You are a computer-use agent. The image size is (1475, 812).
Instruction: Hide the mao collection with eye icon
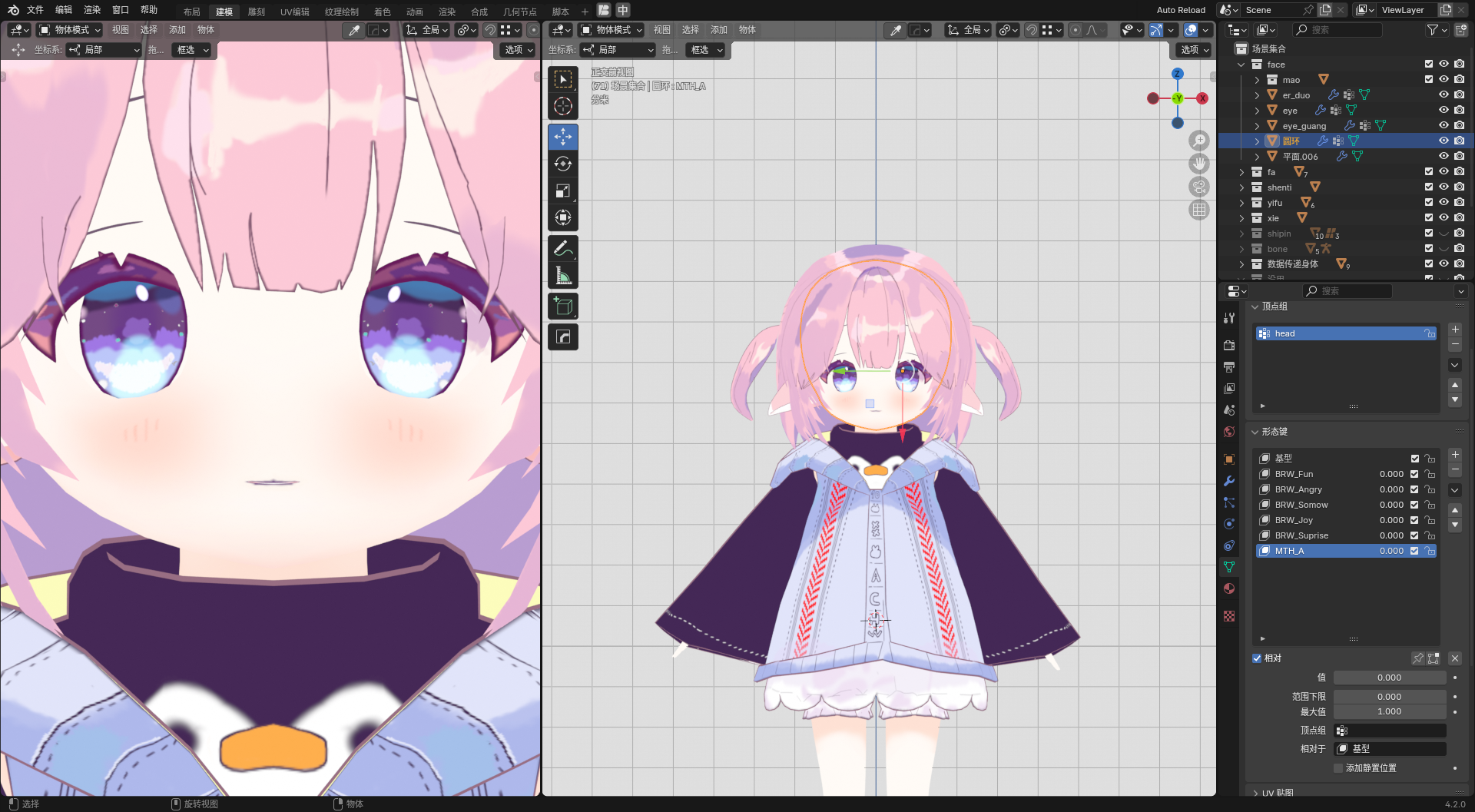[x=1444, y=80]
